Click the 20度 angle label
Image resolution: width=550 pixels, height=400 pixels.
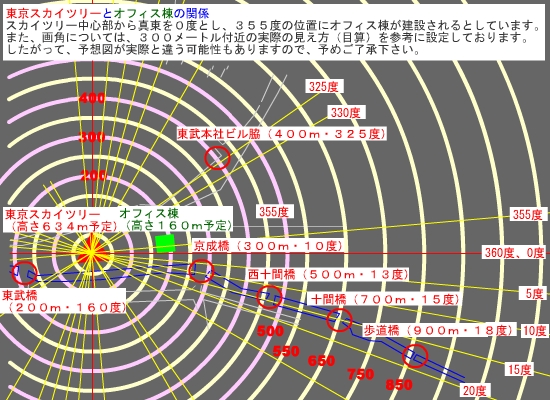[x=475, y=391]
